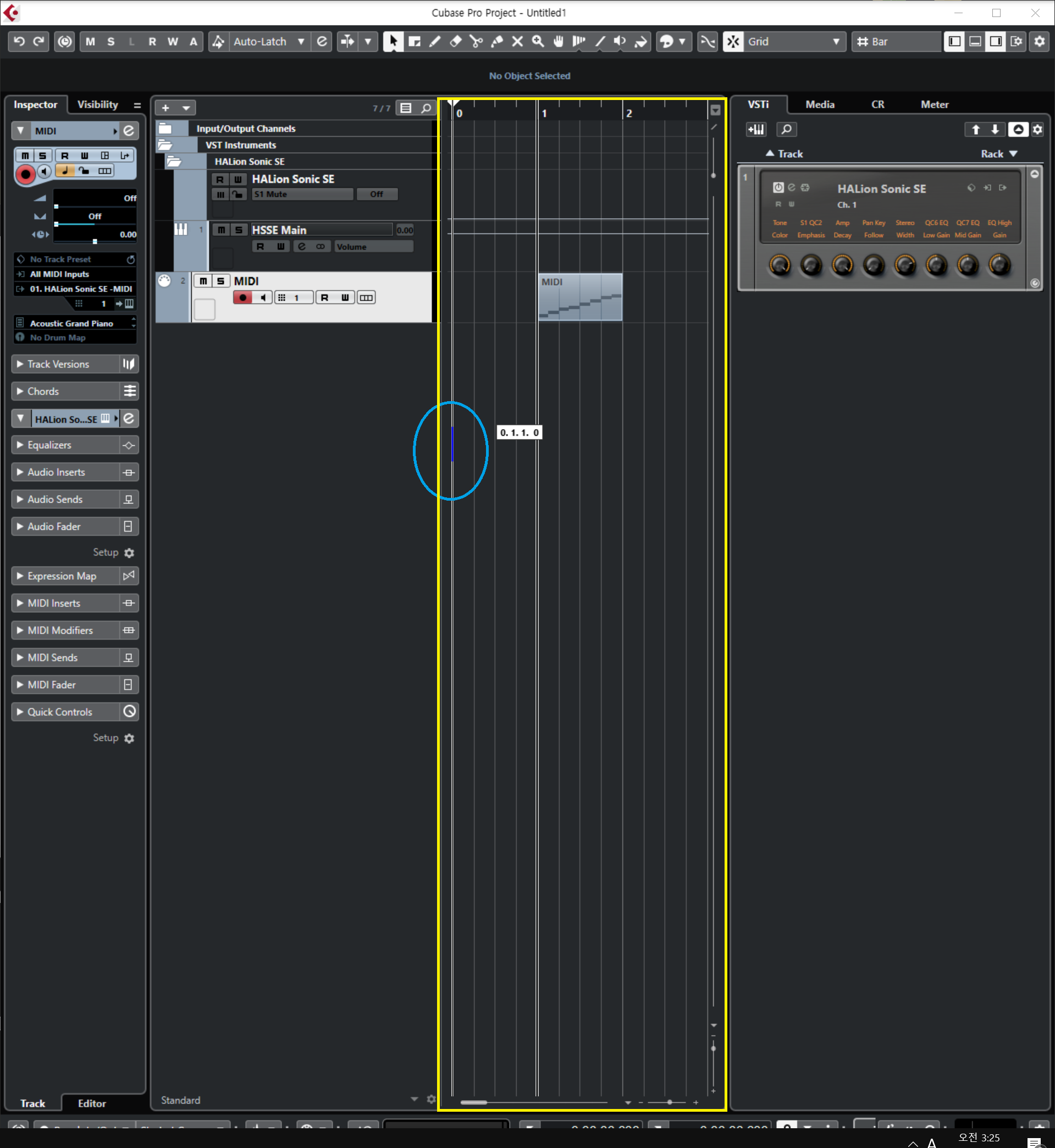Toggle Monitor speaker button in Inspector
The image size is (1055, 1148).
click(45, 171)
